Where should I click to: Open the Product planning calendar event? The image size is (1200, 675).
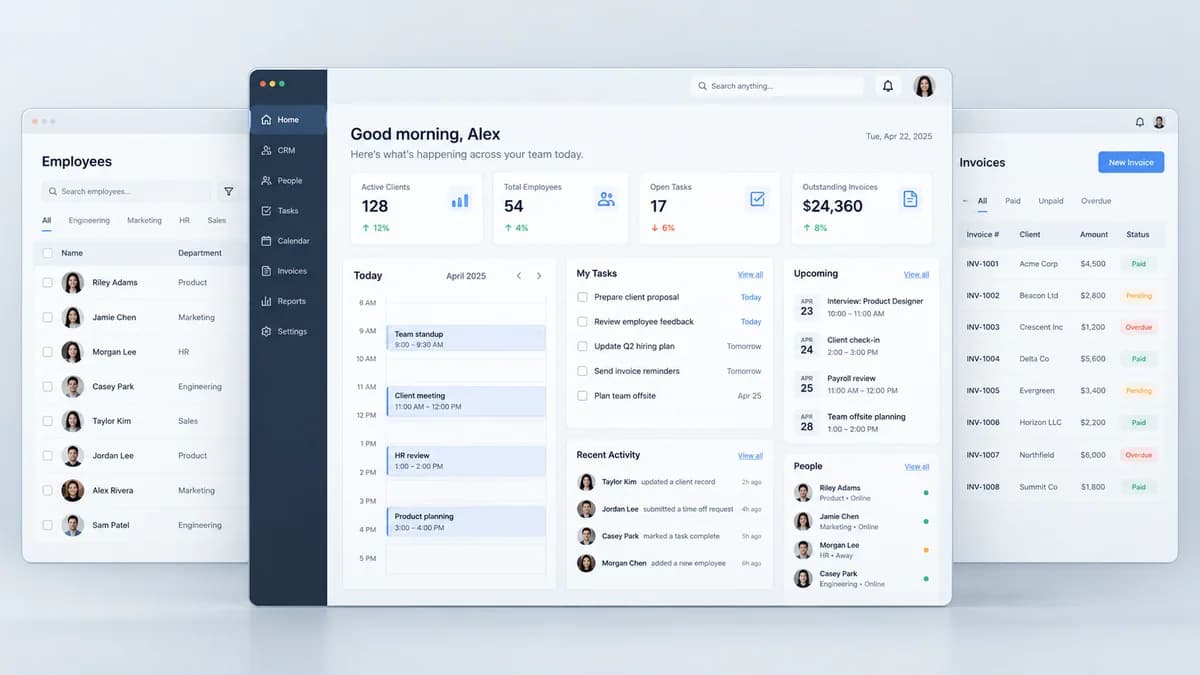(466, 522)
